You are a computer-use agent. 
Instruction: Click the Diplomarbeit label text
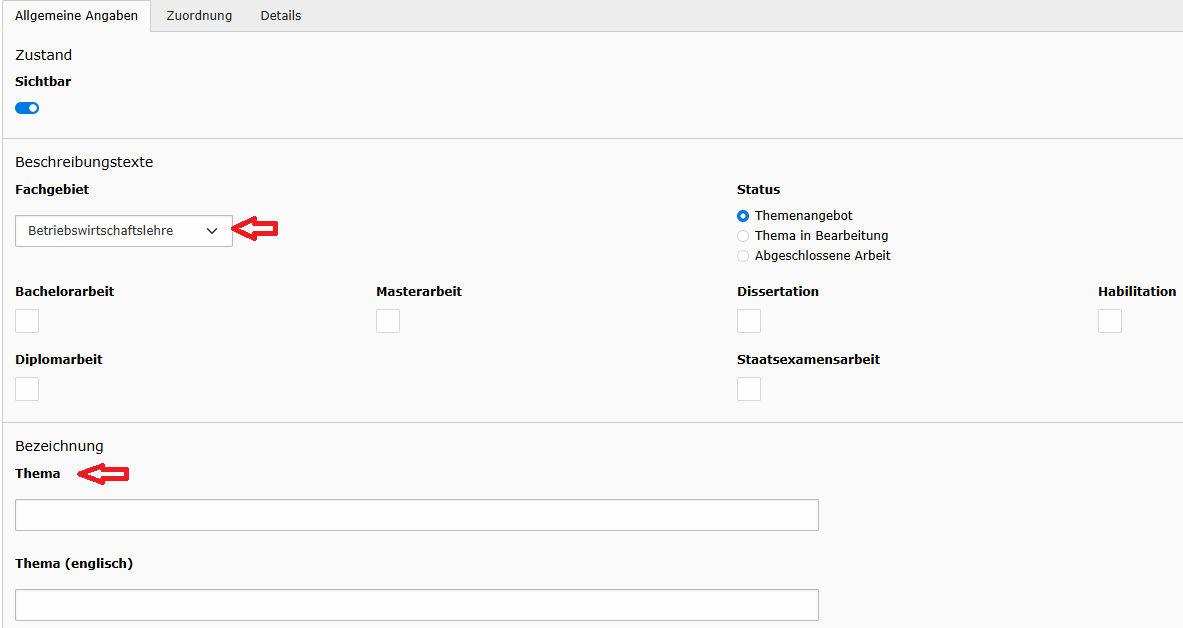pyautogui.click(x=59, y=360)
